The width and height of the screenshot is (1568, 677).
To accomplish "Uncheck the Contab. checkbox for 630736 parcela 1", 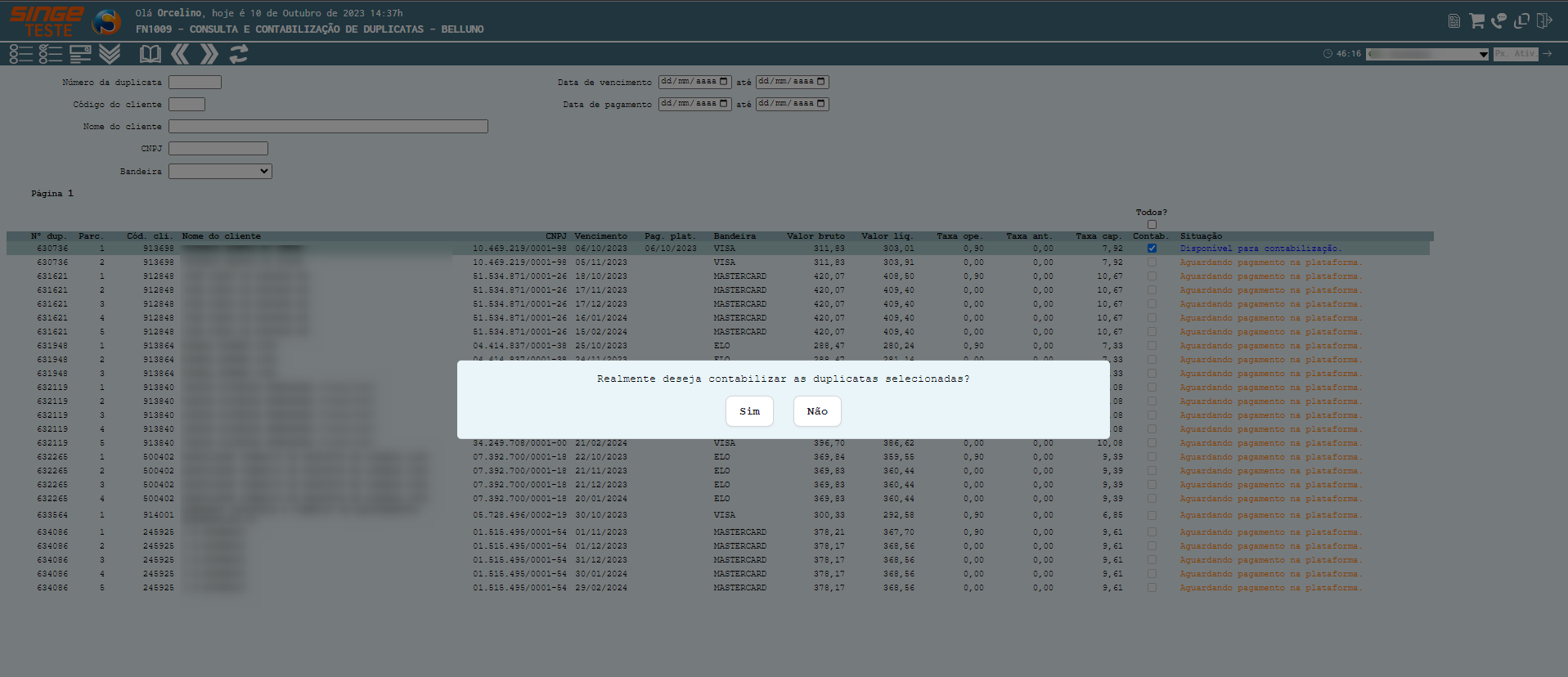I will tap(1152, 249).
